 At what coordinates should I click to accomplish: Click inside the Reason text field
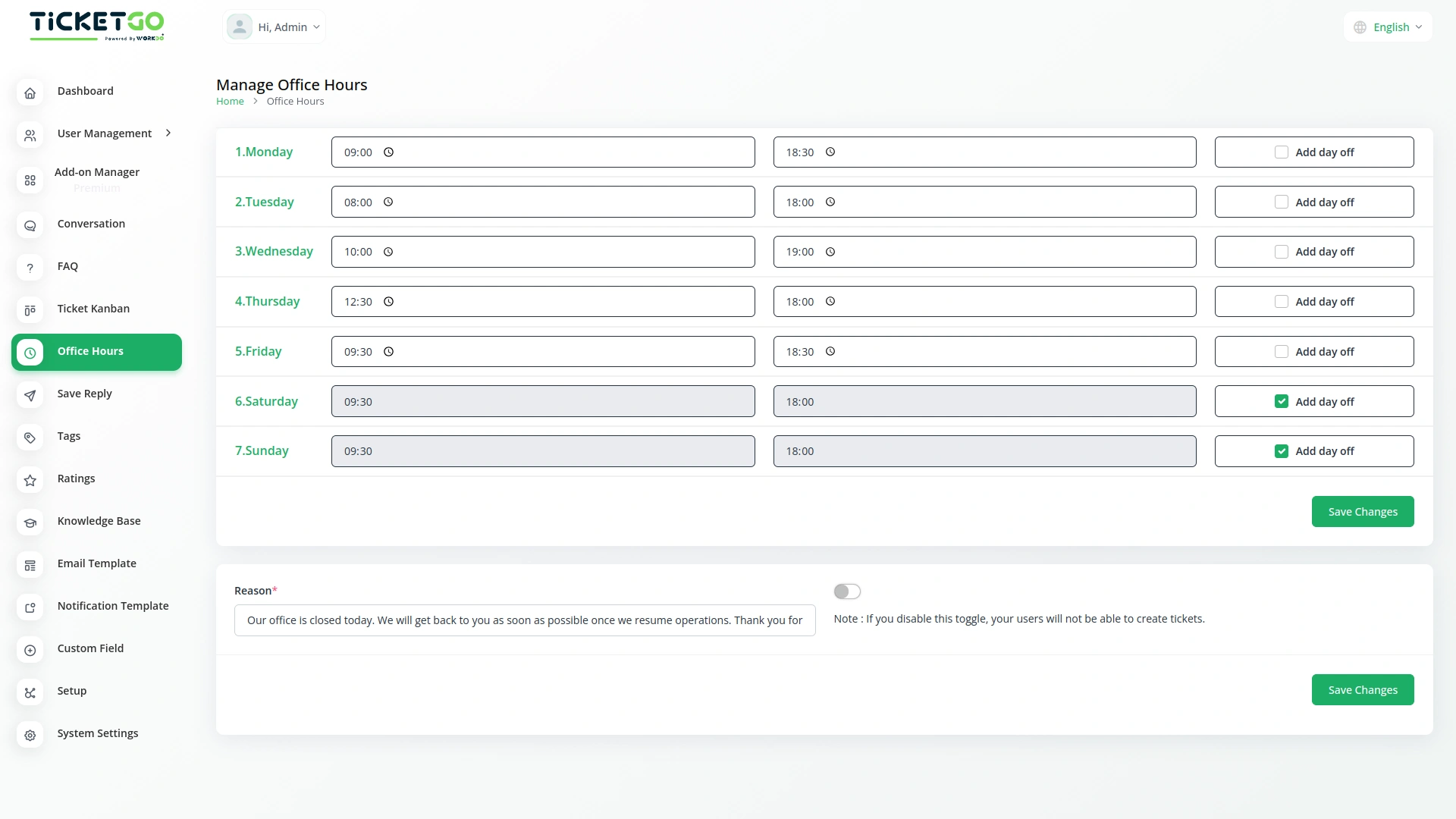pos(525,620)
